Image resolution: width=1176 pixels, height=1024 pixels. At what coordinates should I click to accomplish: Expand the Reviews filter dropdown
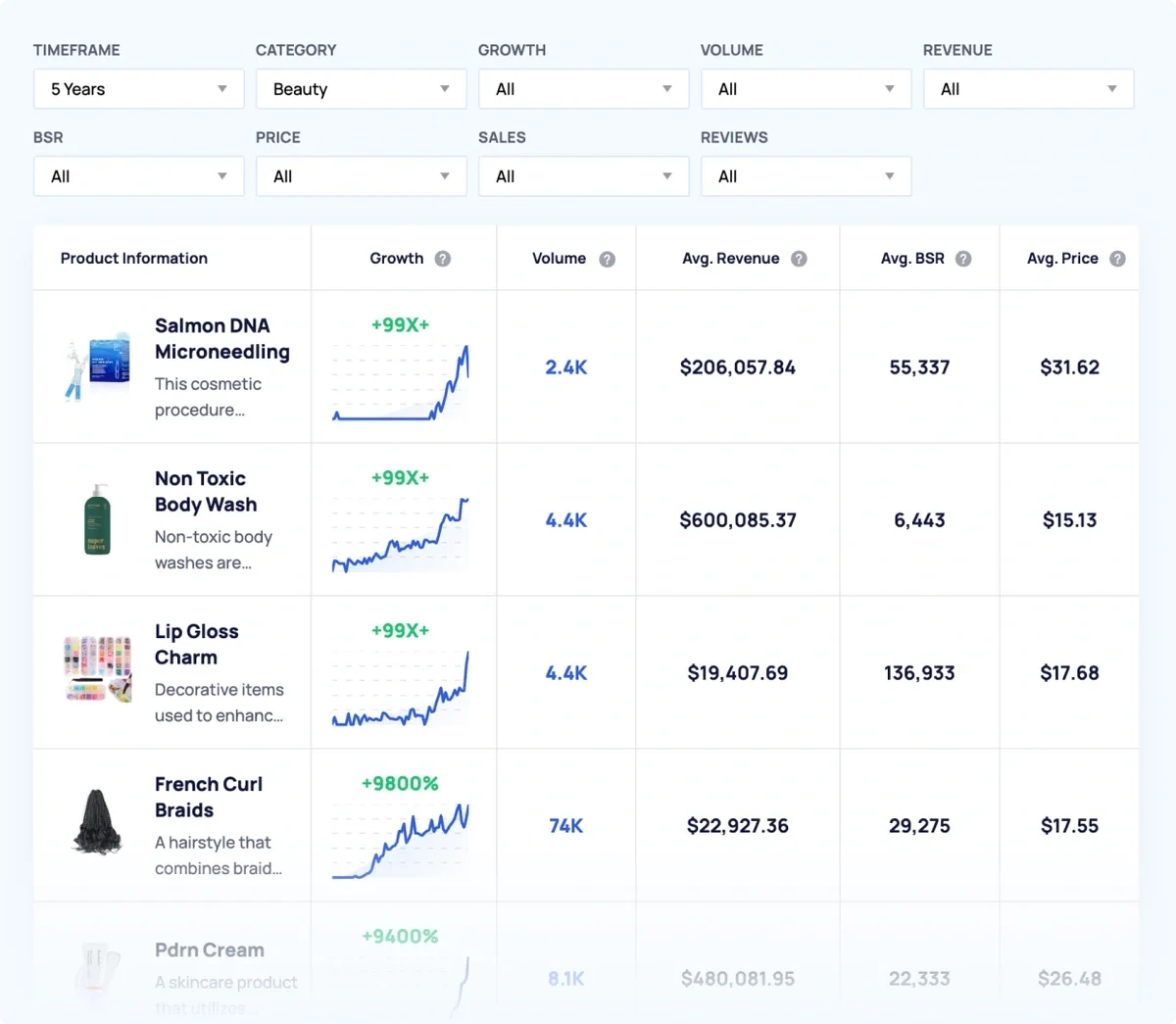pos(806,176)
